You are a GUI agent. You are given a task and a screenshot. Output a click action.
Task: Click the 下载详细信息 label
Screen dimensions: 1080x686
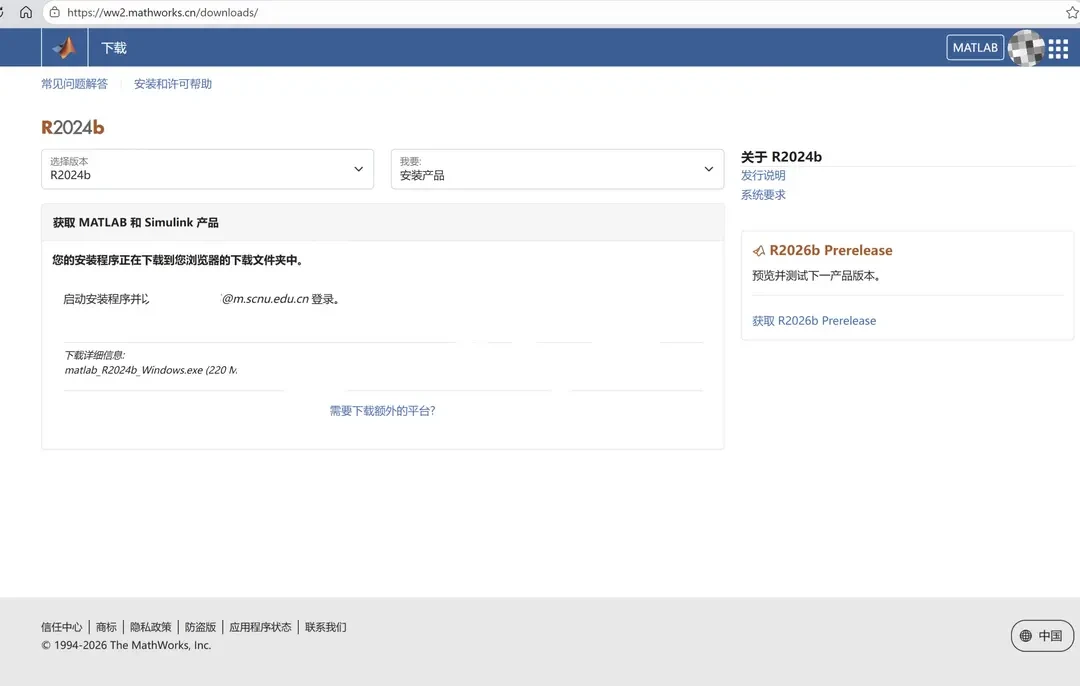coord(94,355)
